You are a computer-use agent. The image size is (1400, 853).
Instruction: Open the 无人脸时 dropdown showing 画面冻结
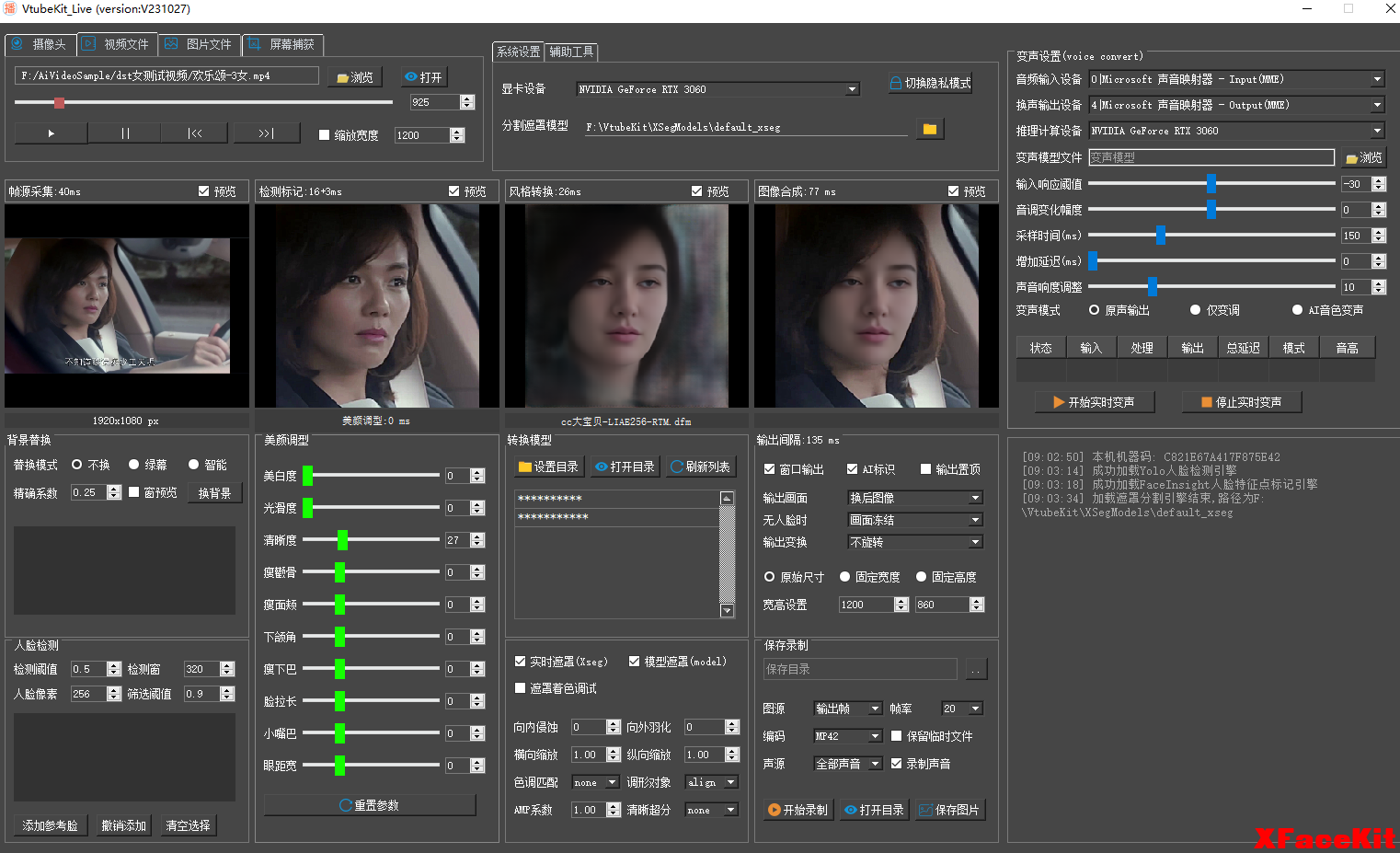point(915,520)
